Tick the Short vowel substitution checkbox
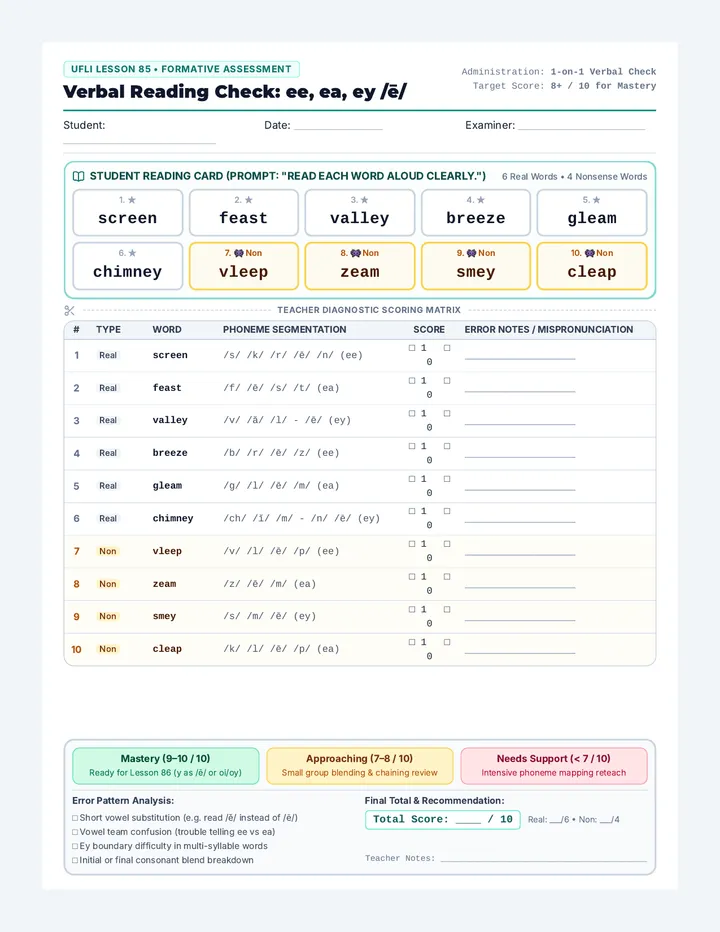 click(x=76, y=818)
